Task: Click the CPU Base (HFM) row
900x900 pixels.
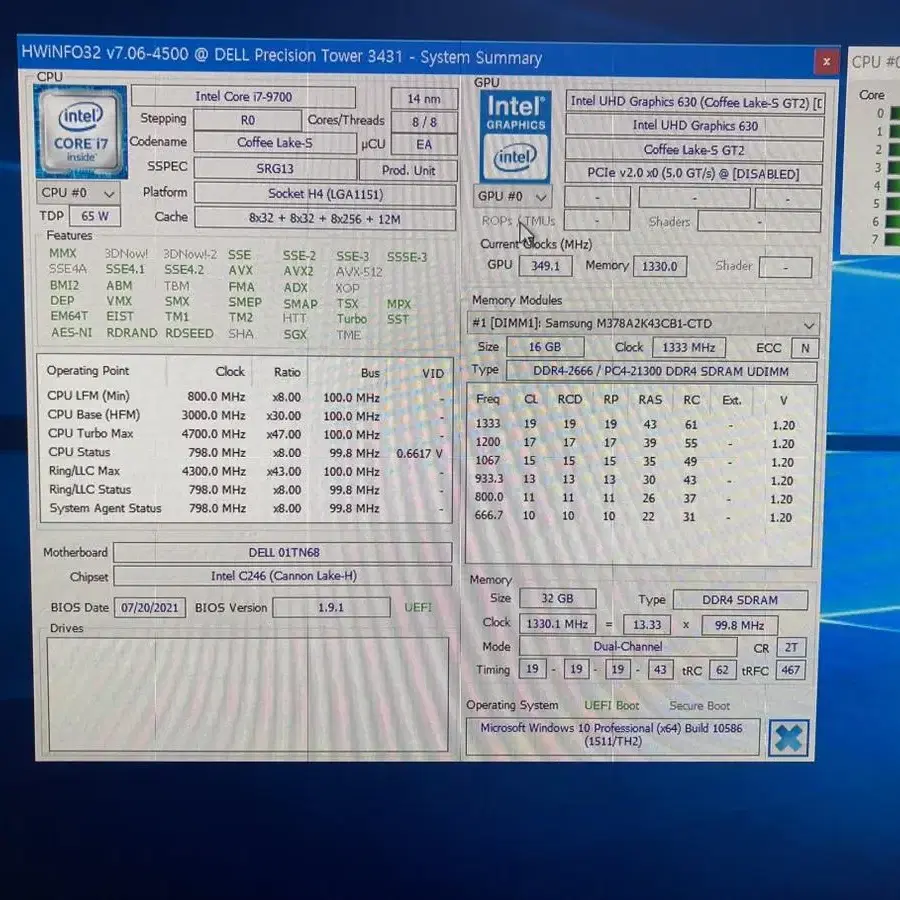Action: 246,415
